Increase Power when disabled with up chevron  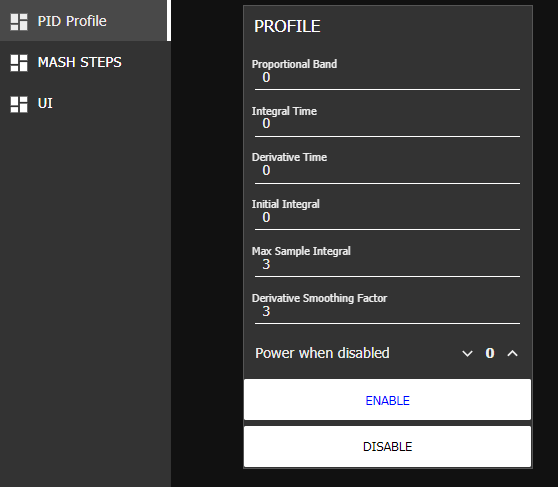[x=512, y=354]
